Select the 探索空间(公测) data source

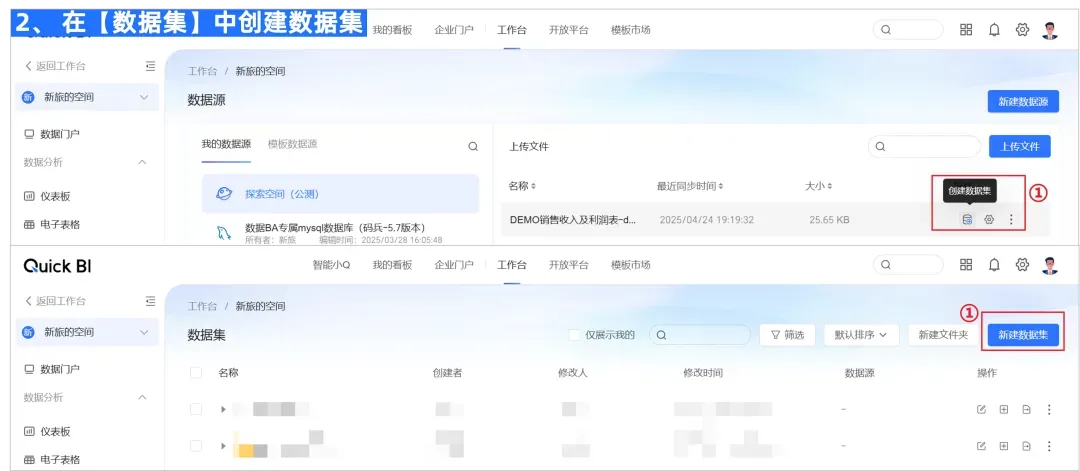pyautogui.click(x=340, y=193)
